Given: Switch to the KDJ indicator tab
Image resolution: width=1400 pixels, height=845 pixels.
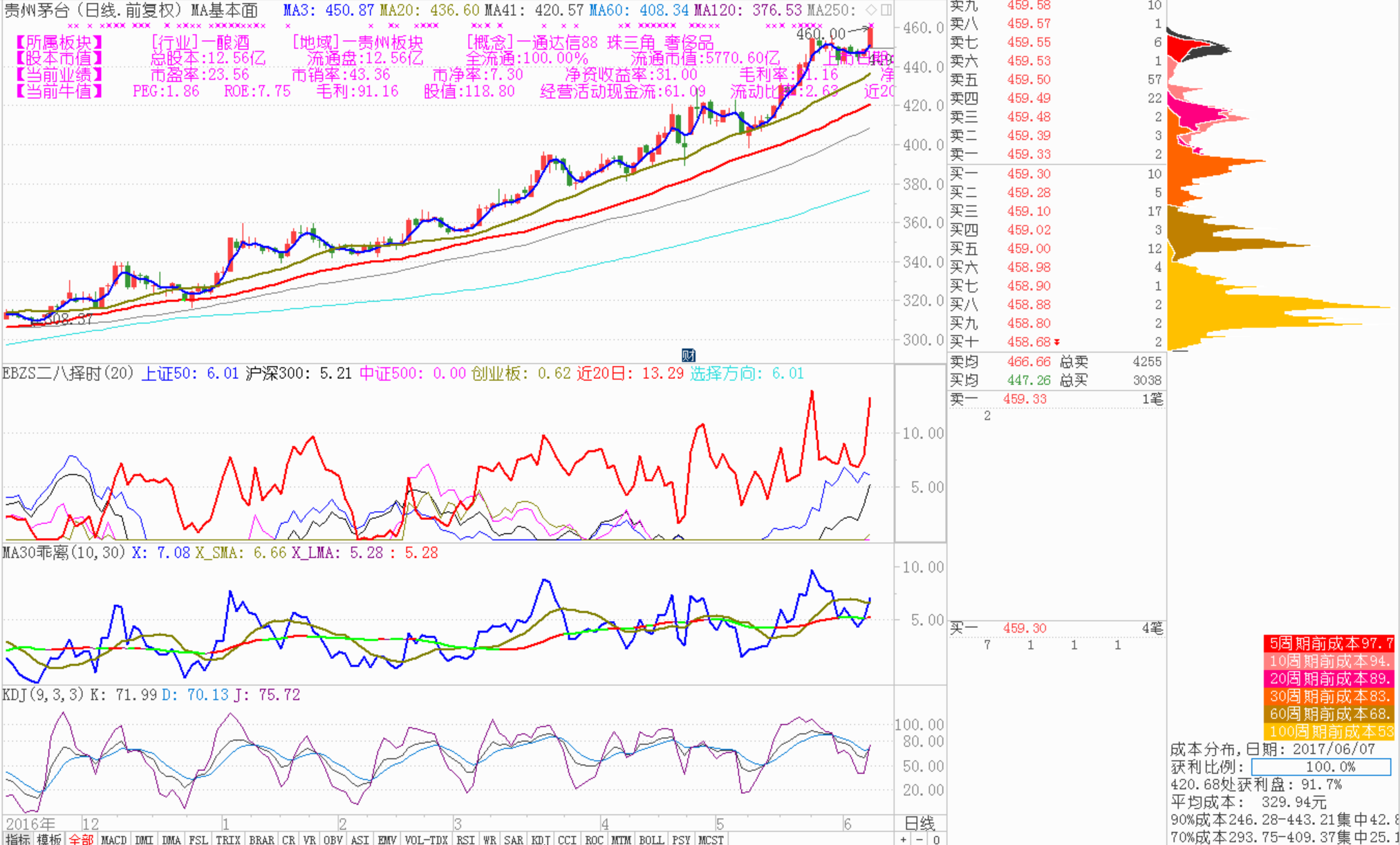Looking at the screenshot, I should click(x=541, y=839).
